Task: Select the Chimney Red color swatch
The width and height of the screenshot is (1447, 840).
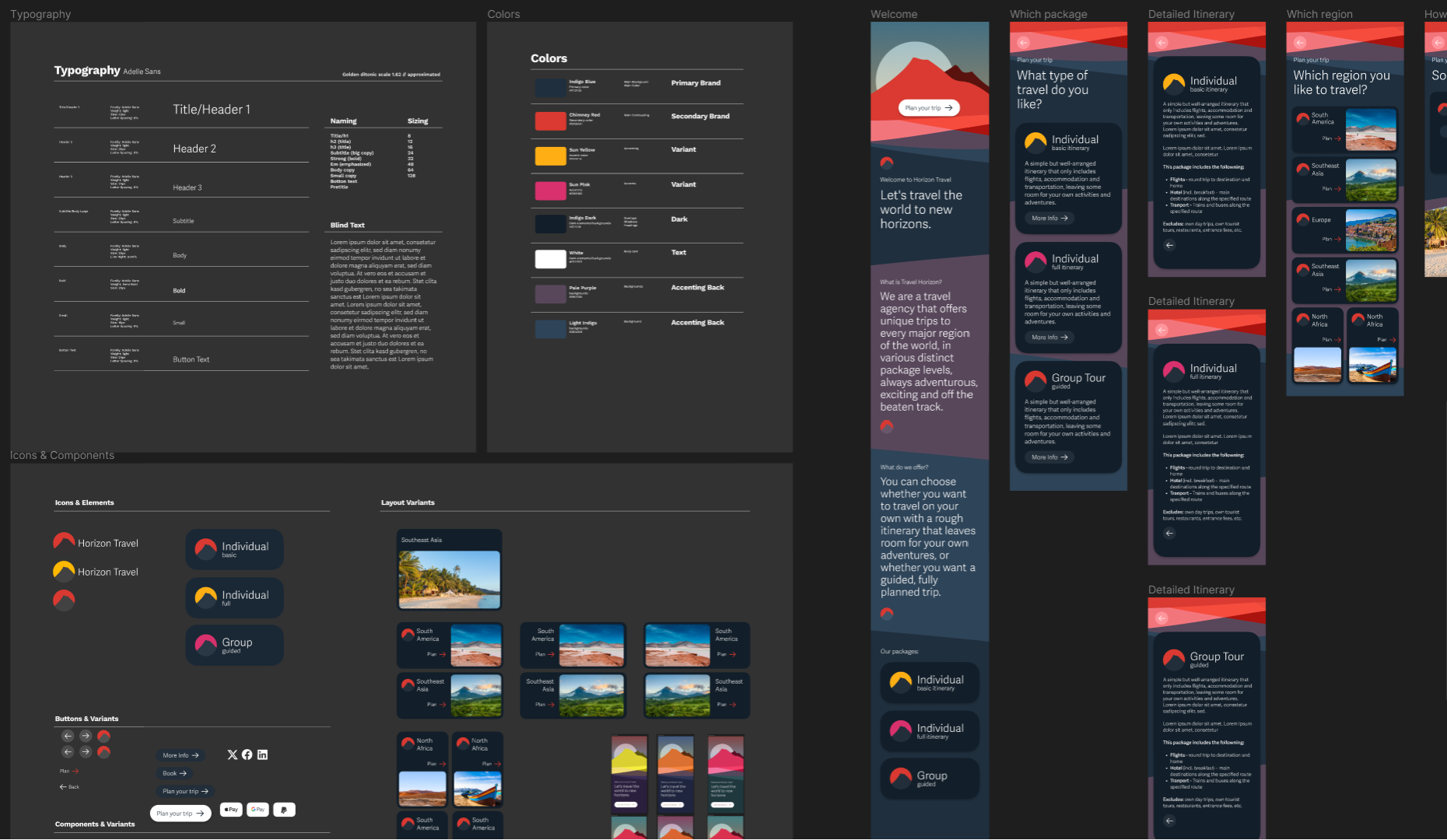Action: pyautogui.click(x=550, y=121)
